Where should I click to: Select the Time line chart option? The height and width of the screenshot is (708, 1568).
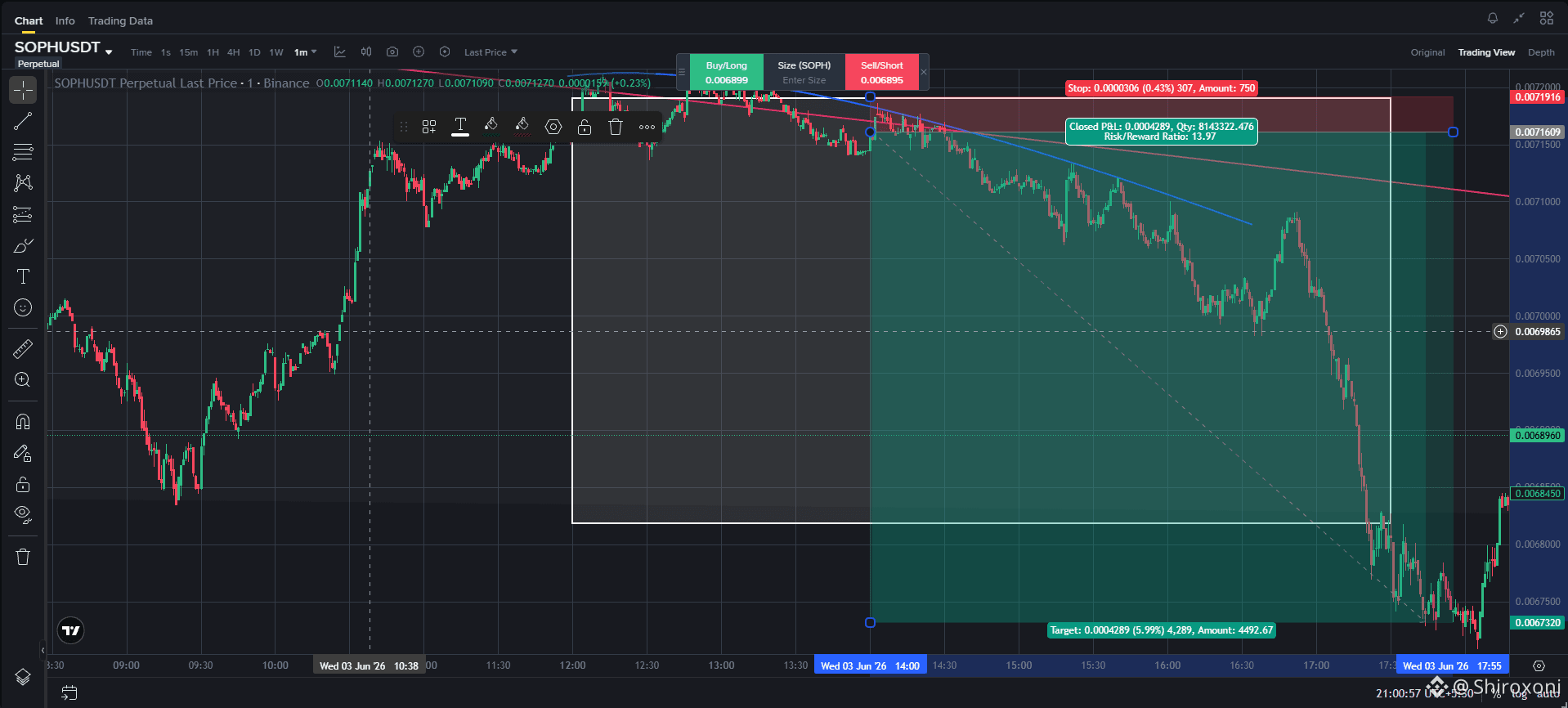click(x=141, y=52)
